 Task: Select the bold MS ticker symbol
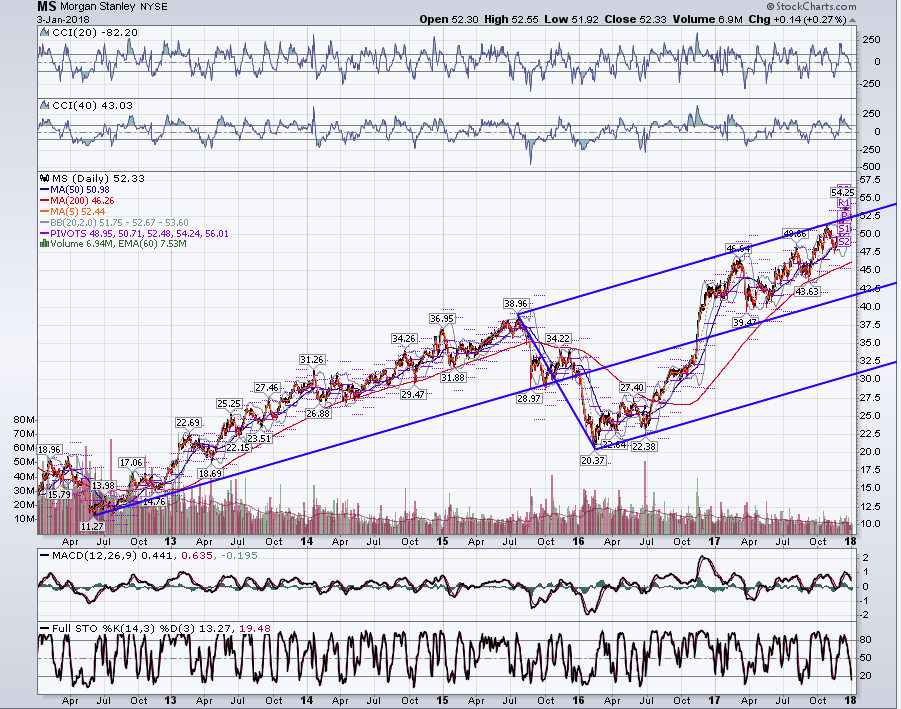47,7
